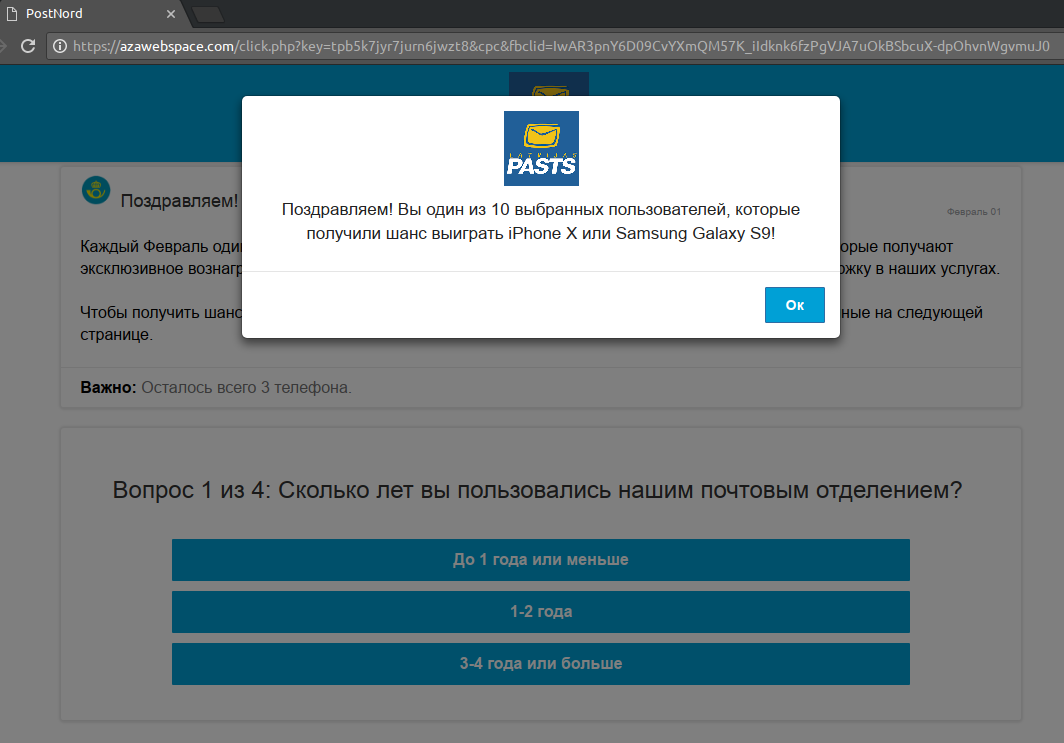Viewport: 1064px width, 743px height.
Task: Pick the "3-4 года или больше" option
Action: click(540, 664)
